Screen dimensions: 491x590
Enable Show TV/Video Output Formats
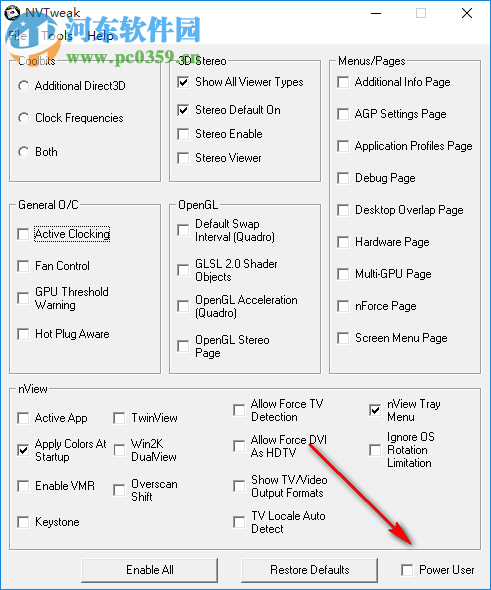click(239, 486)
